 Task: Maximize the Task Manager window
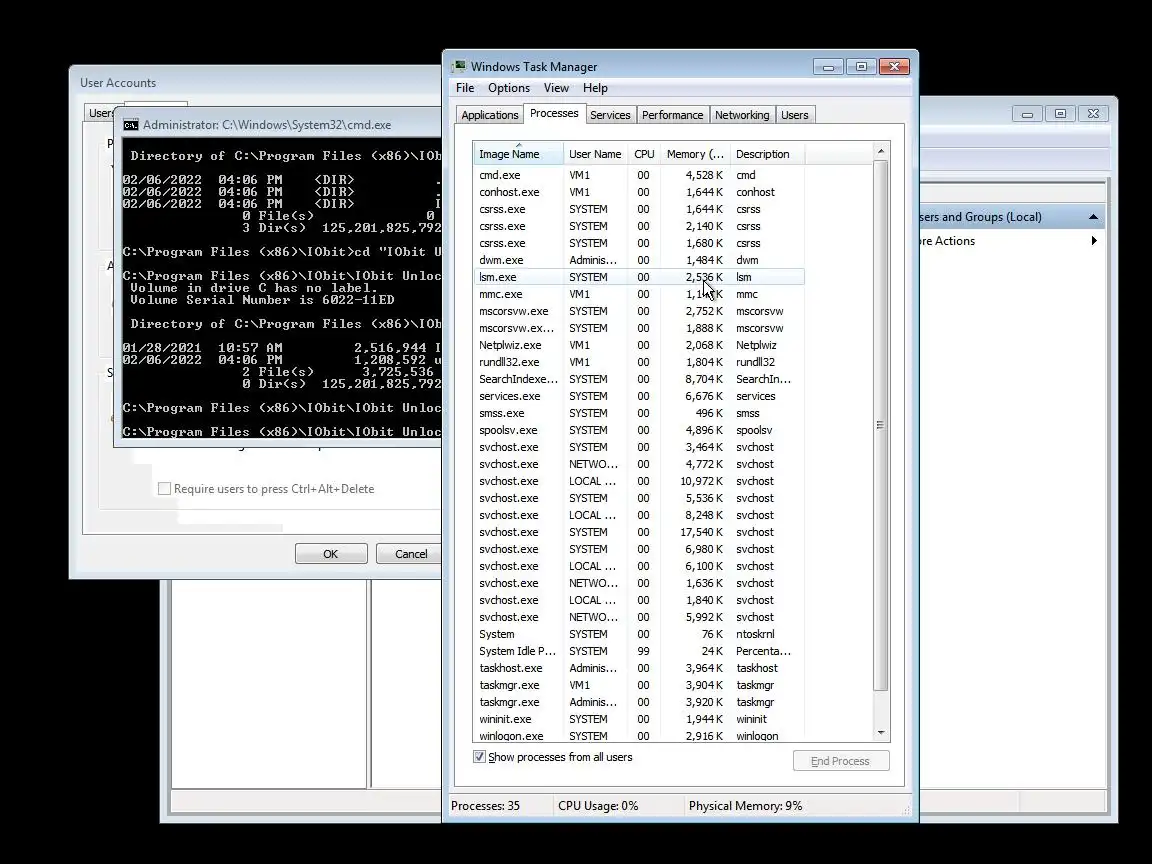click(861, 67)
